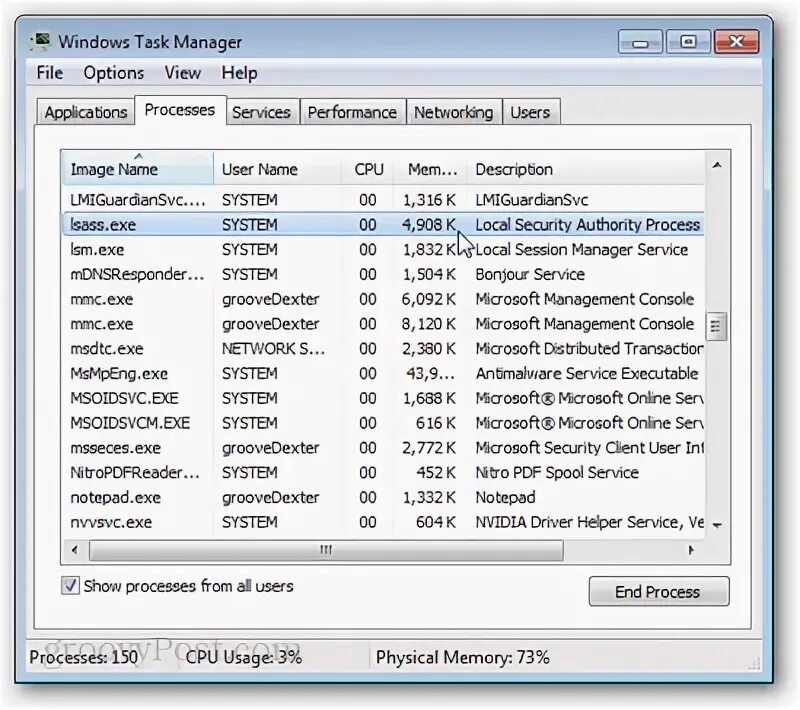
Task: Click Processes: 150 in status bar
Action: pyautogui.click(x=84, y=657)
